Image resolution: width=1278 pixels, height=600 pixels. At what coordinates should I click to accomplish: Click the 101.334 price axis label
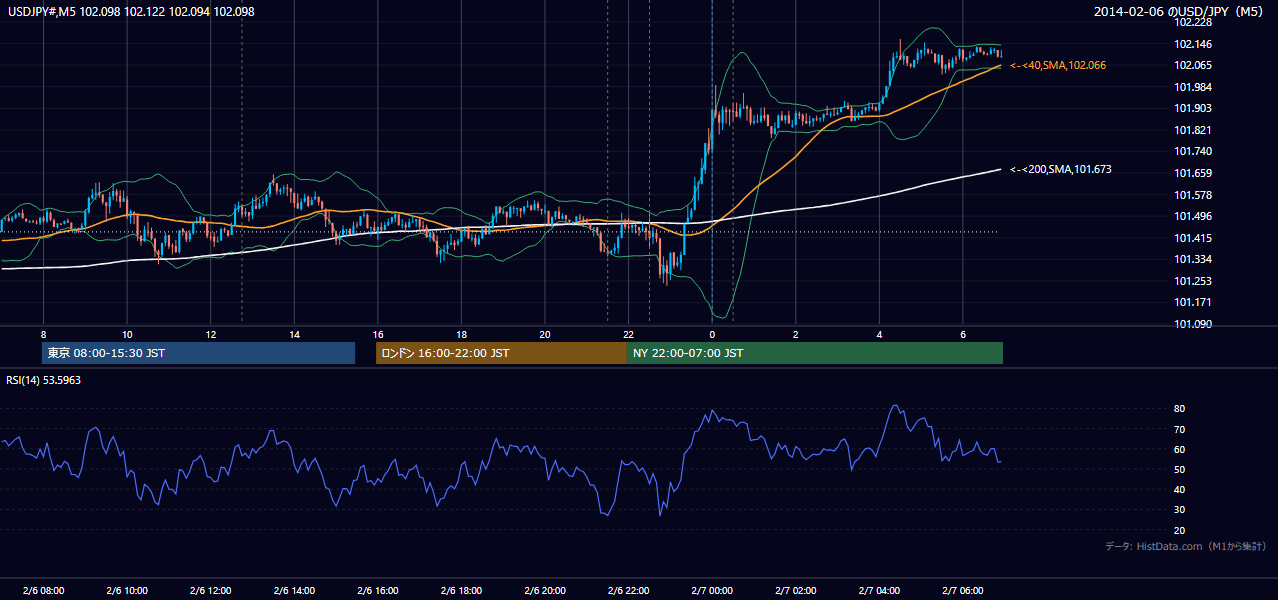[x=1193, y=260]
